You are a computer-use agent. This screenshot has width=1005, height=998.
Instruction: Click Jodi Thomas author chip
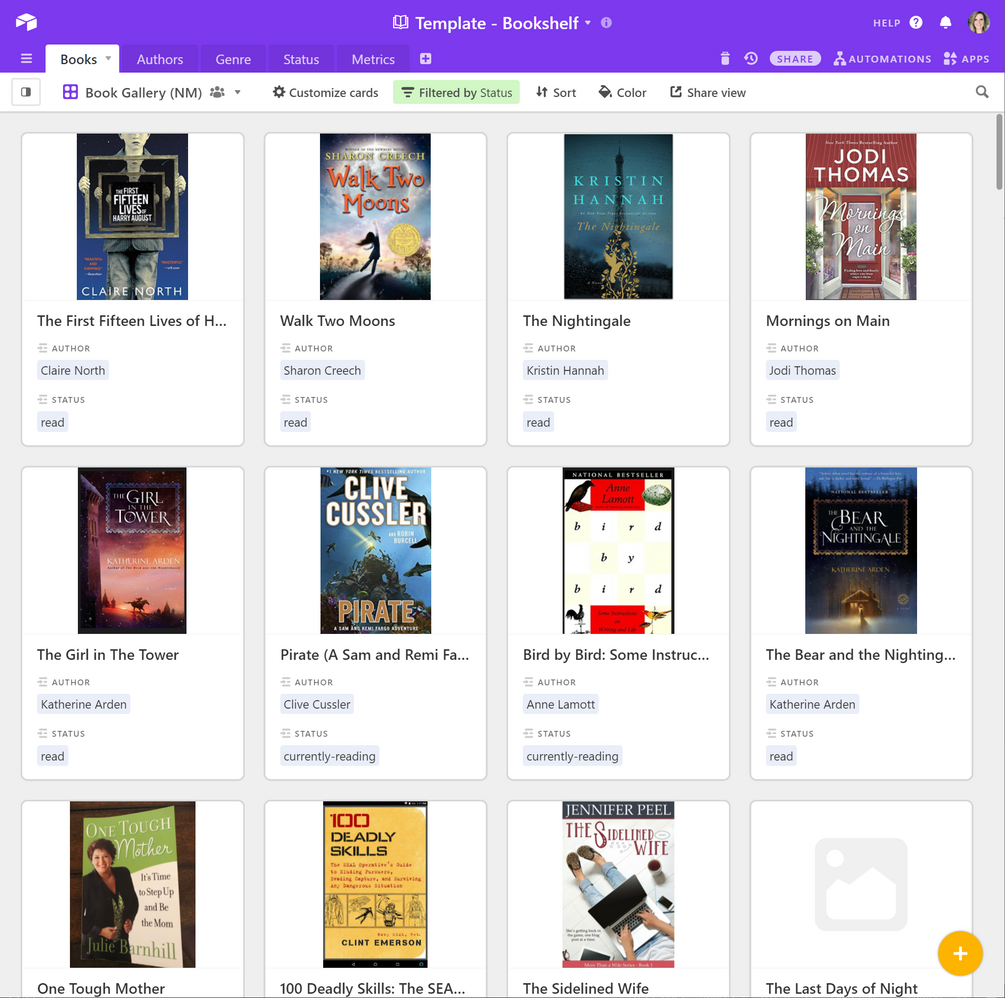[x=802, y=370]
